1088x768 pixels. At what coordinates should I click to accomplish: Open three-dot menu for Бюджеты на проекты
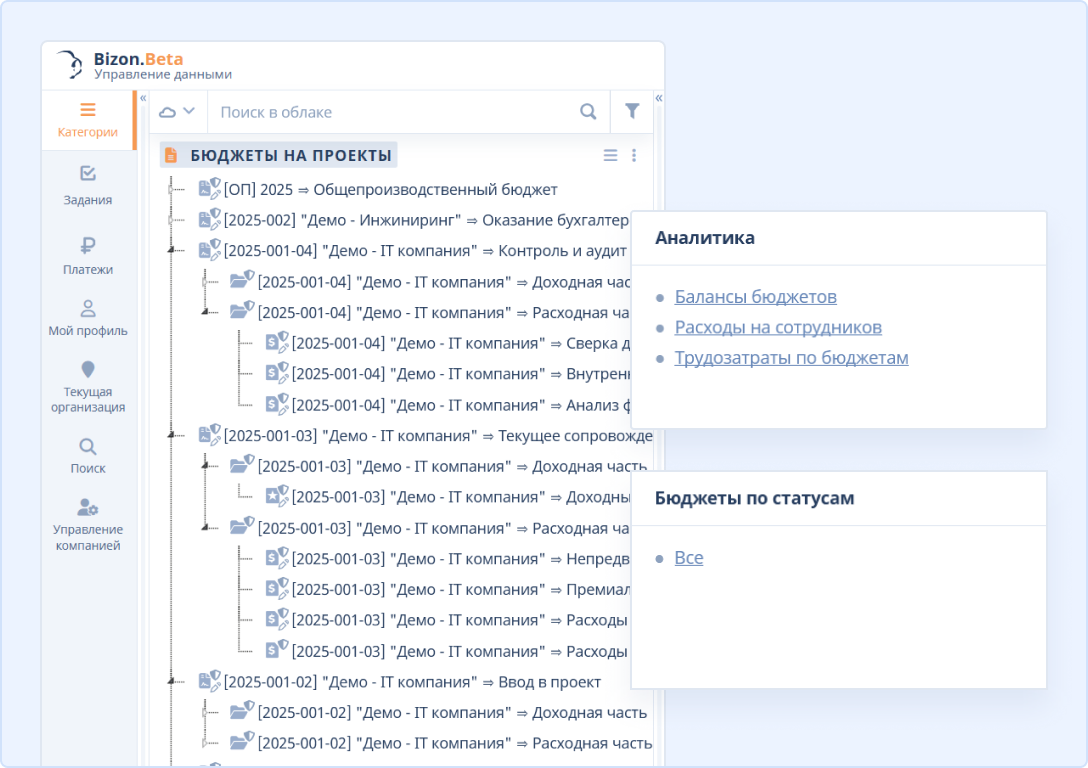(x=634, y=155)
